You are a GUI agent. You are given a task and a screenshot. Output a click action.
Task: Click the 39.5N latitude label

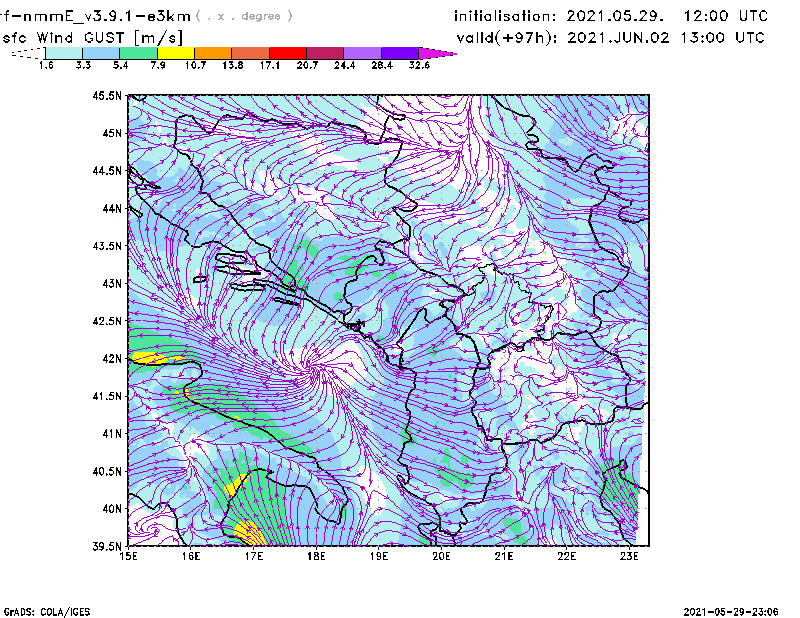[107, 547]
